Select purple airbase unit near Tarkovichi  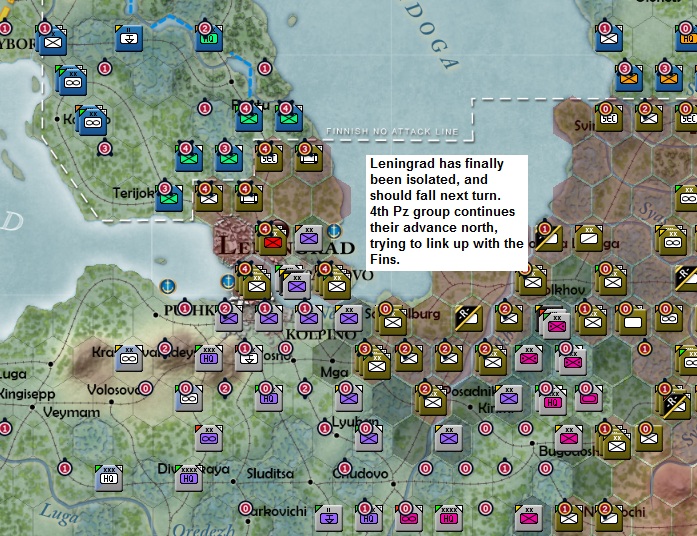pyautogui.click(x=329, y=518)
